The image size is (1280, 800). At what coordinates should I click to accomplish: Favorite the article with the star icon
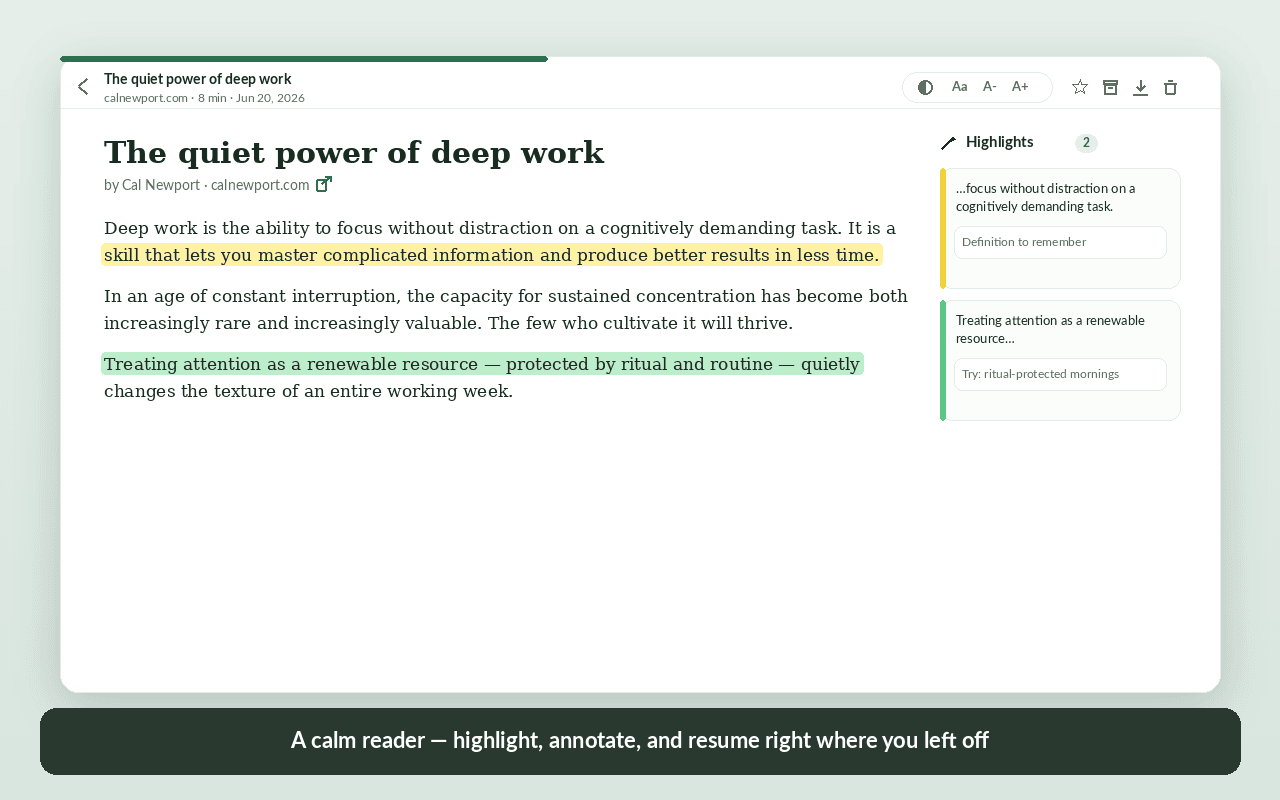point(1080,87)
